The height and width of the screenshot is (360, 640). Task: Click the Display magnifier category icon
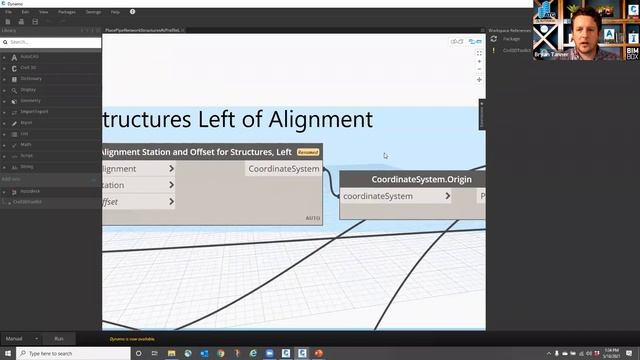pyautogui.click(x=14, y=90)
